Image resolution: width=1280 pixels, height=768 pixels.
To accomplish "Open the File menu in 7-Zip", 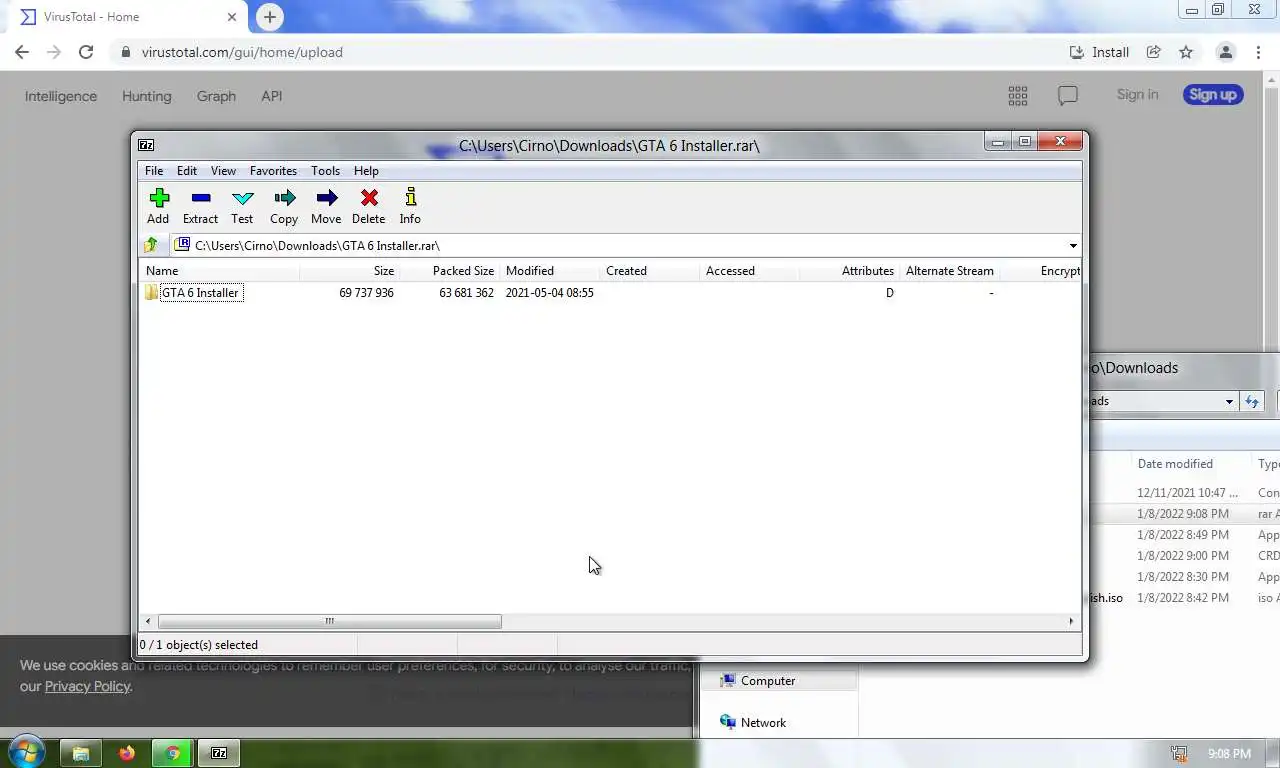I will tap(154, 171).
